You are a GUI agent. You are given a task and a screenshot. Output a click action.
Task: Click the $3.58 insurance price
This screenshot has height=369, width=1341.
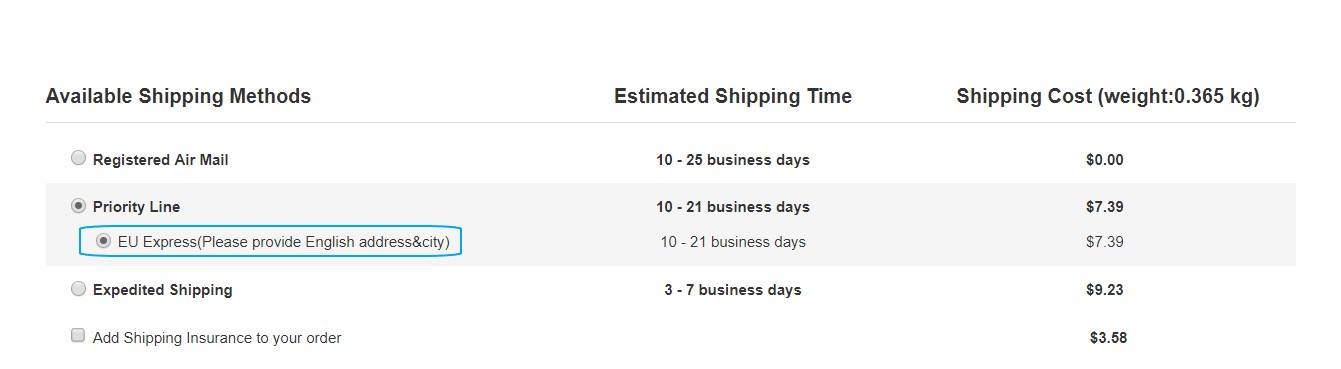[1109, 338]
